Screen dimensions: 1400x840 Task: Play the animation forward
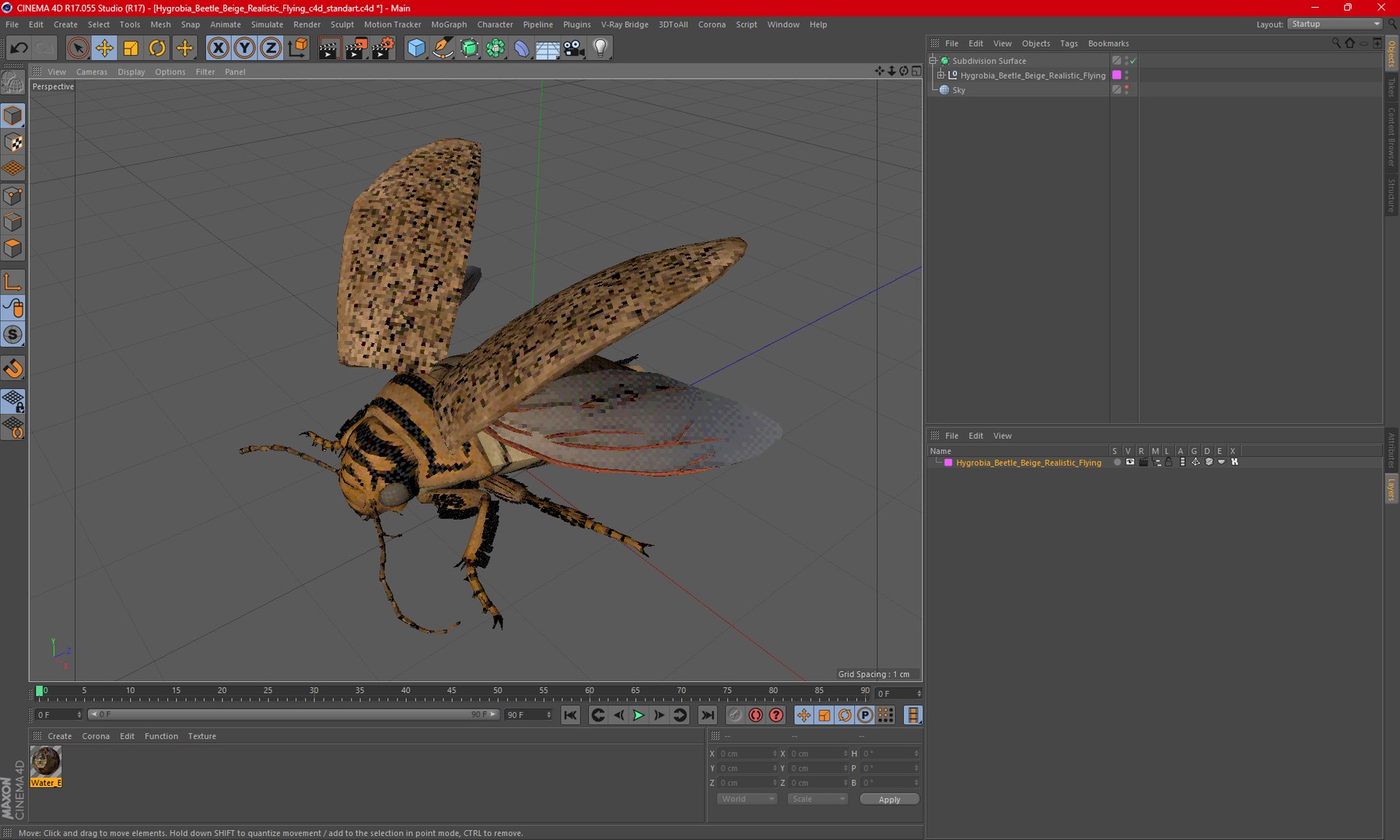tap(639, 715)
